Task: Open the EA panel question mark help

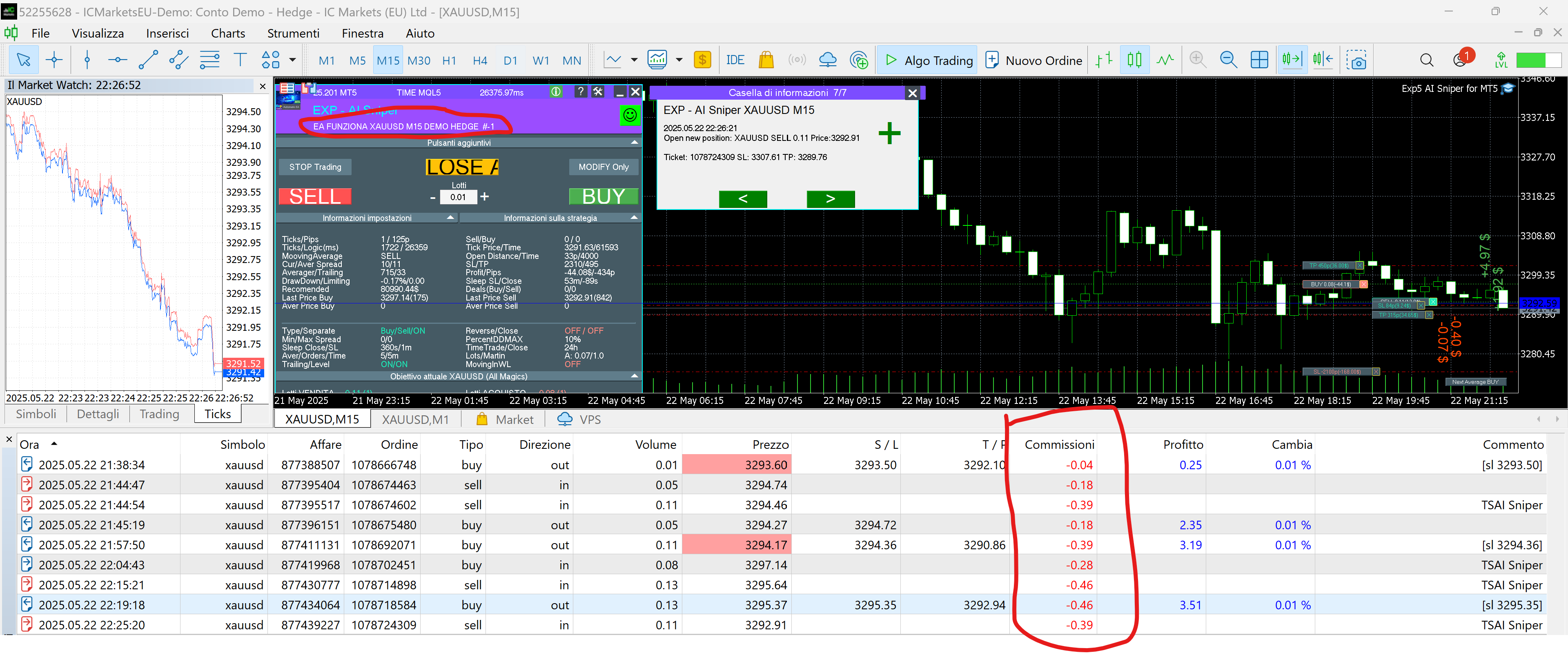Action: pos(581,92)
